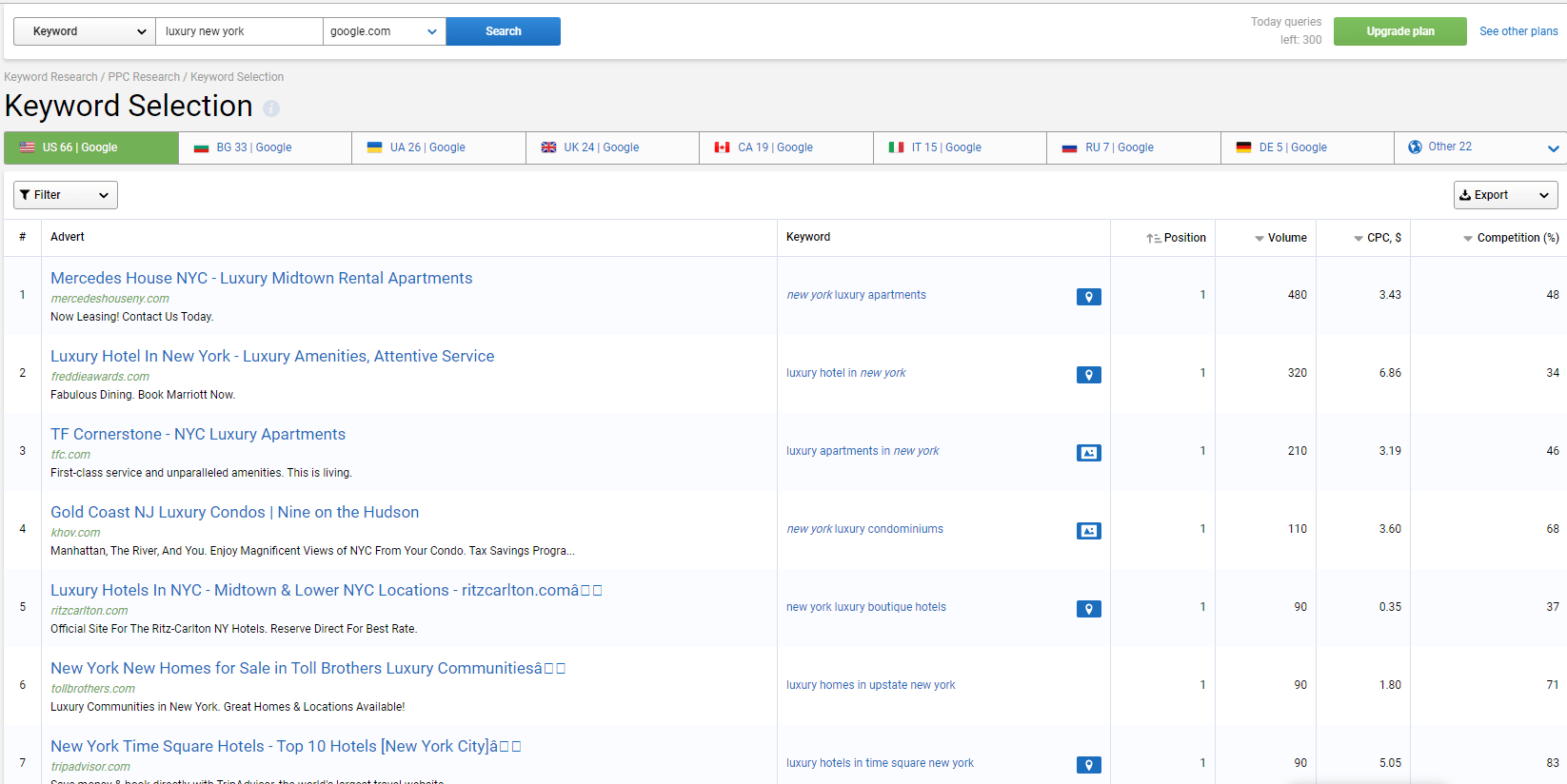Image resolution: width=1567 pixels, height=784 pixels.
Task: Click keyword new york luxury condominiums
Action: (x=864, y=529)
